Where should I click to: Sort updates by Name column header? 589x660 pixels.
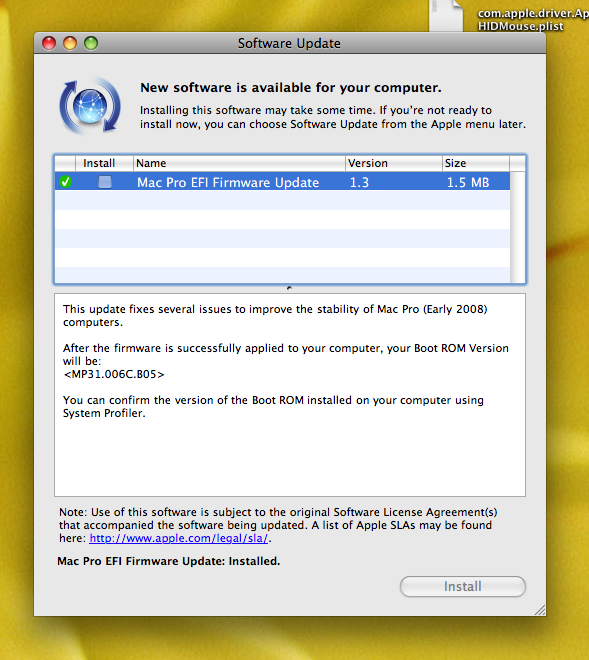239,163
